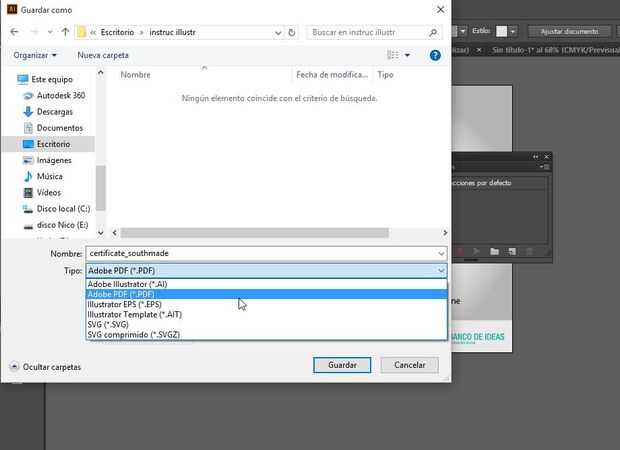
Task: Click the horizontal scrollbar left arrow
Action: click(114, 233)
